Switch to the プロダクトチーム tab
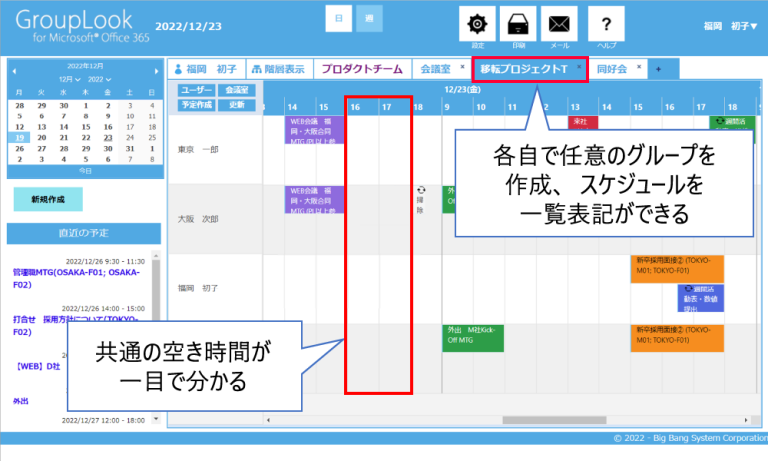 [x=362, y=69]
